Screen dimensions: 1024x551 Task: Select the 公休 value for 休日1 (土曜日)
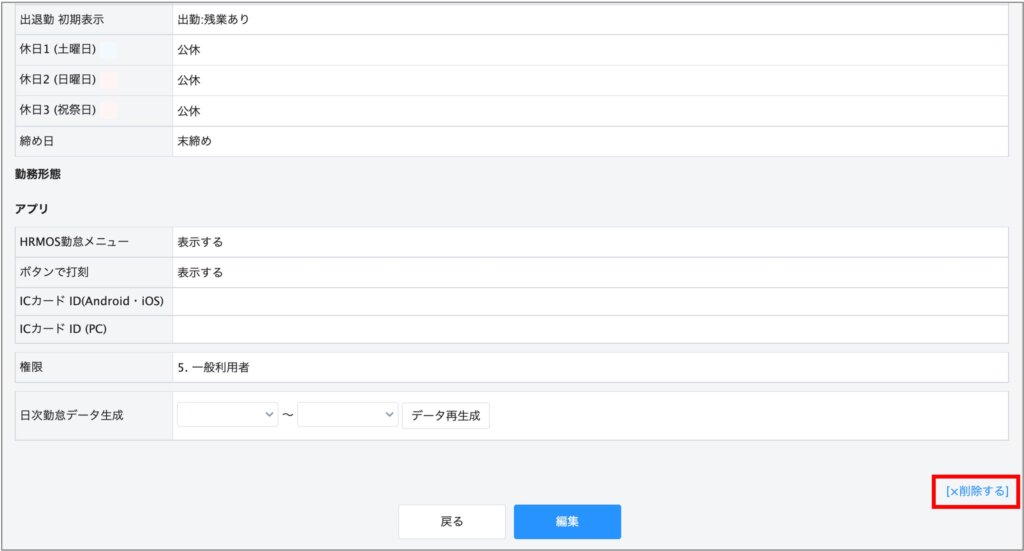click(x=189, y=50)
